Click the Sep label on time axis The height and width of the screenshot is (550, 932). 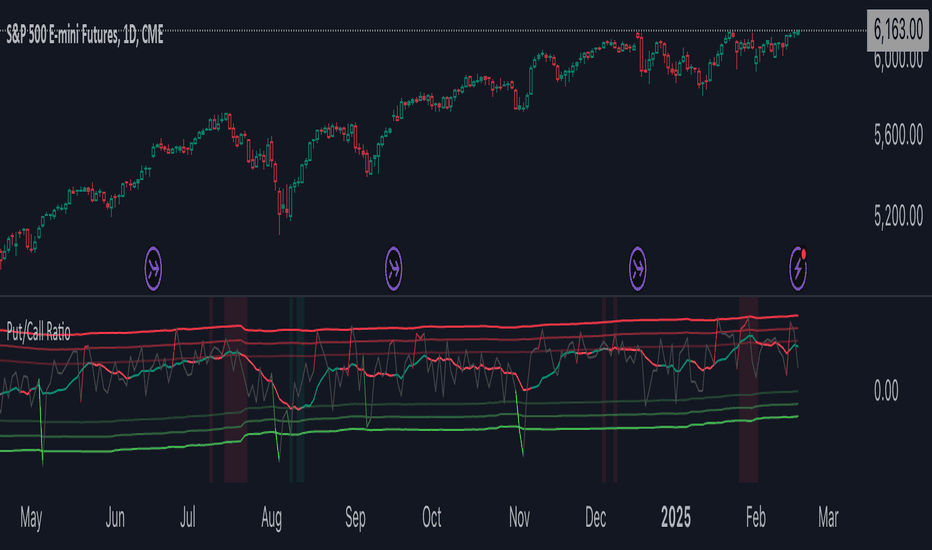point(355,518)
